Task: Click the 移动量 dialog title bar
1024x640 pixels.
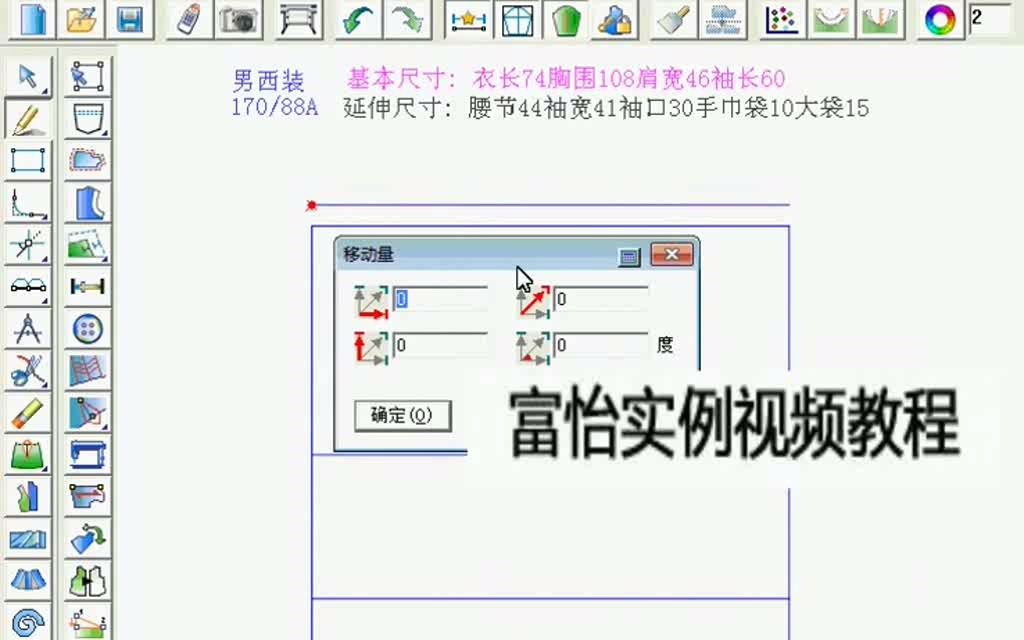Action: pos(450,254)
